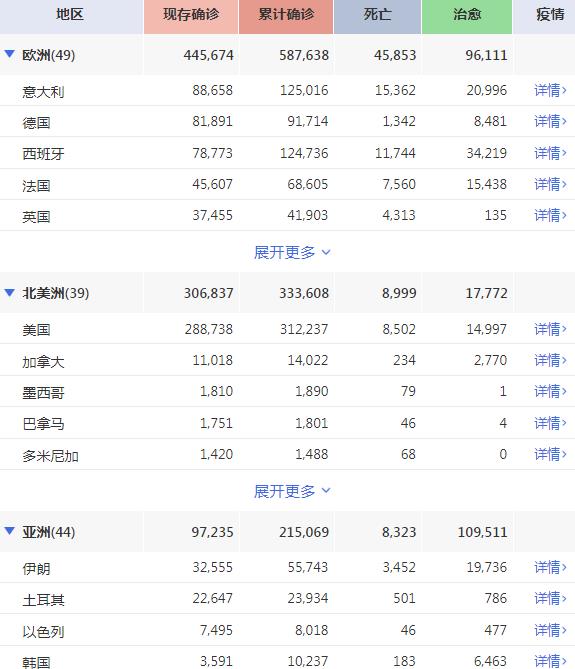Expand more North American countries via 展开更多
The width and height of the screenshot is (575, 669).
pyautogui.click(x=292, y=491)
